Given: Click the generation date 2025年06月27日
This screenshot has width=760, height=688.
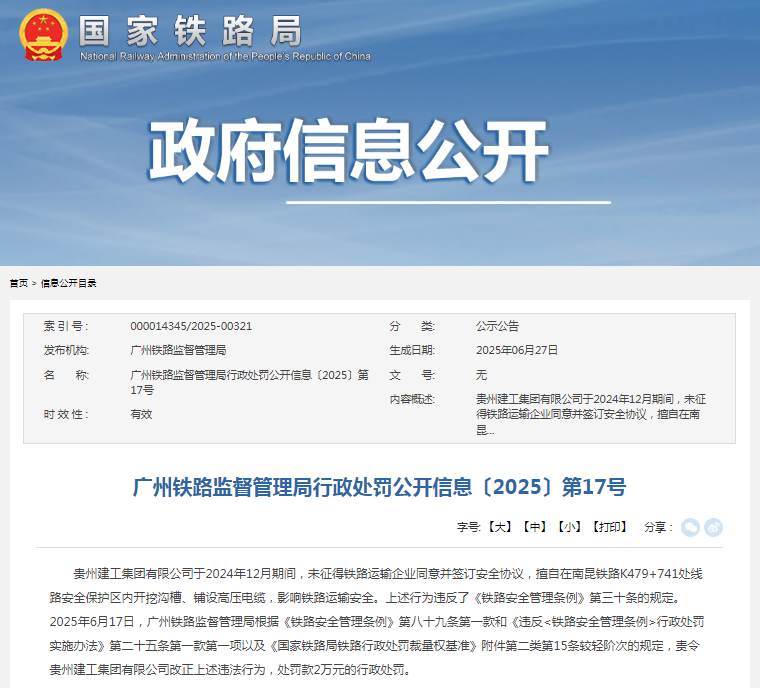Looking at the screenshot, I should tap(516, 350).
